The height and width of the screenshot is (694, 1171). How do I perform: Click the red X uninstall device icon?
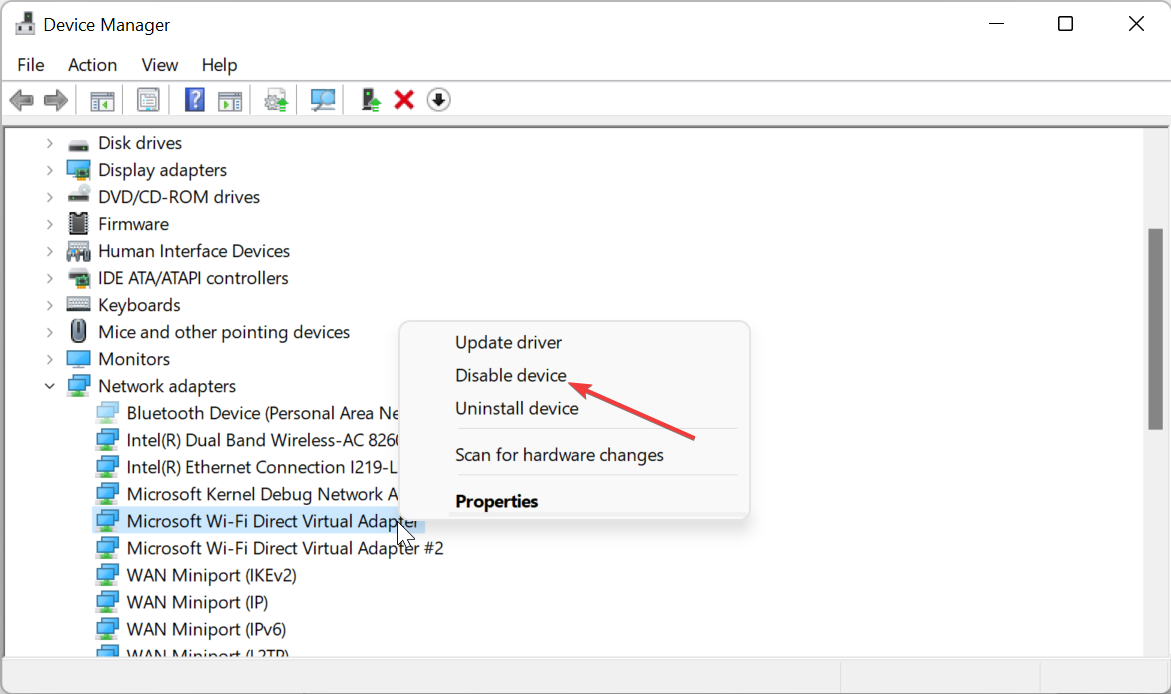pyautogui.click(x=404, y=100)
